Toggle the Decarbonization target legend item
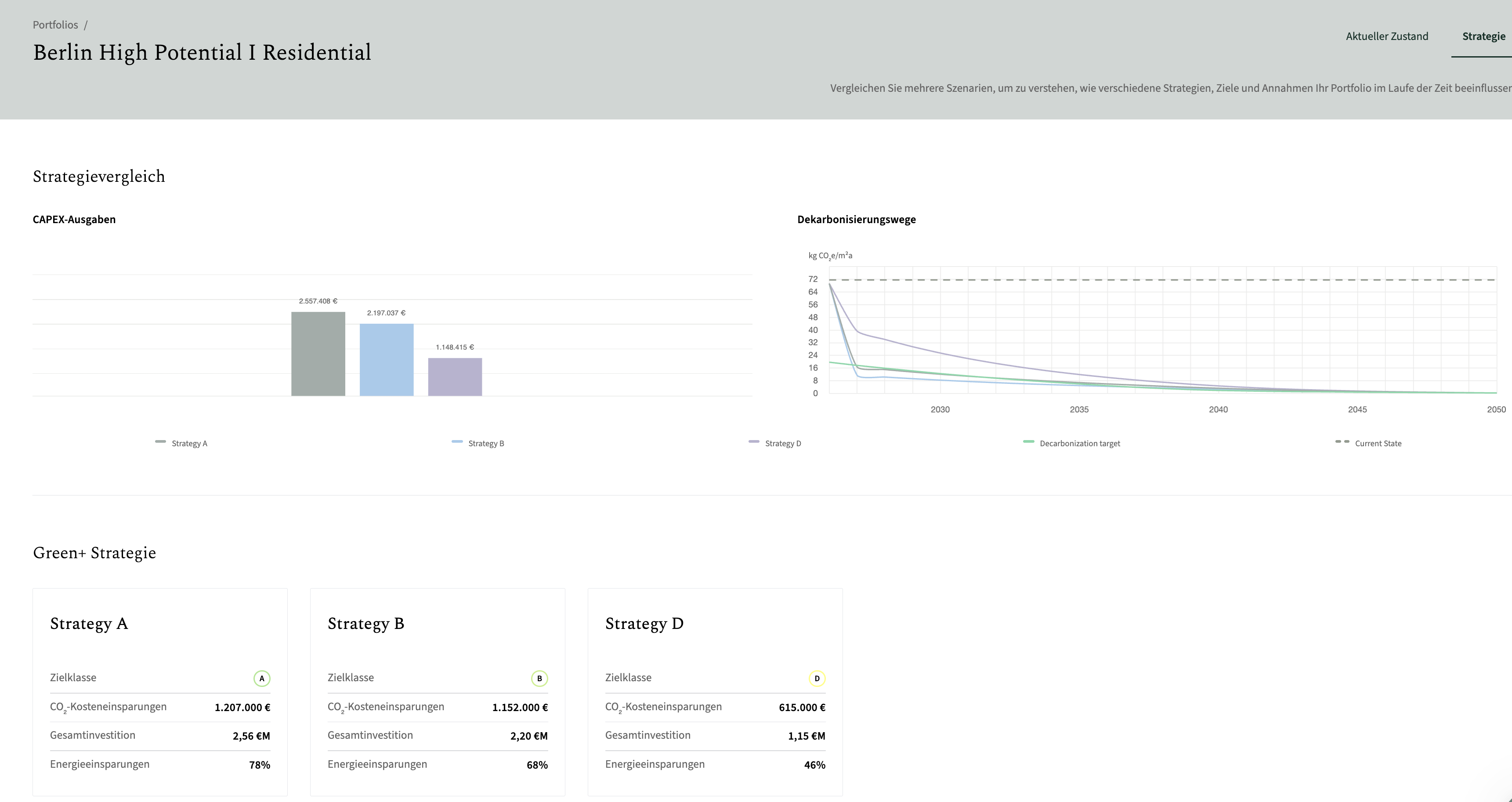The image size is (1512, 802). 1072,443
